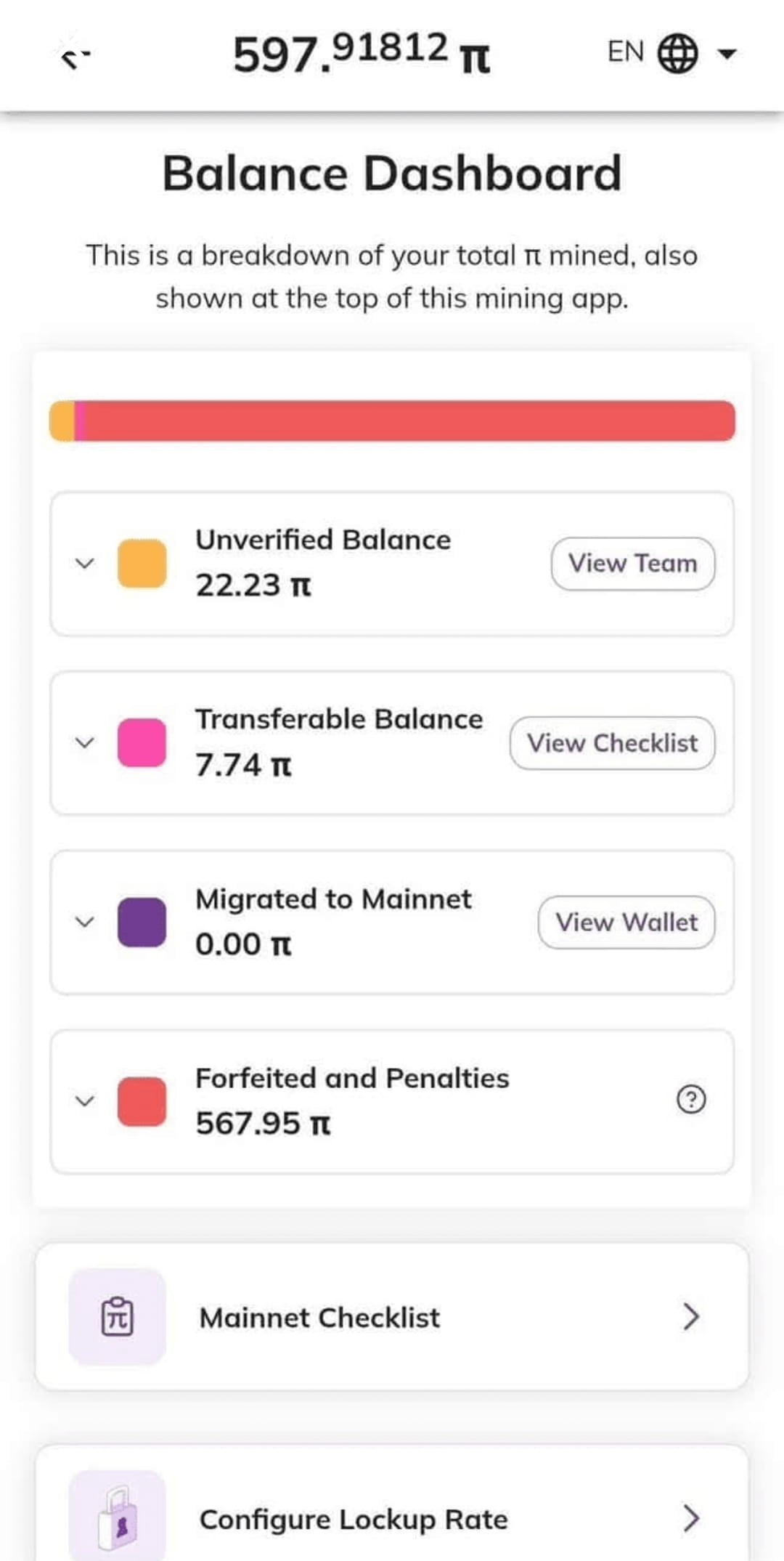Click the purple Migrated to Mainnet swatch

(142, 923)
